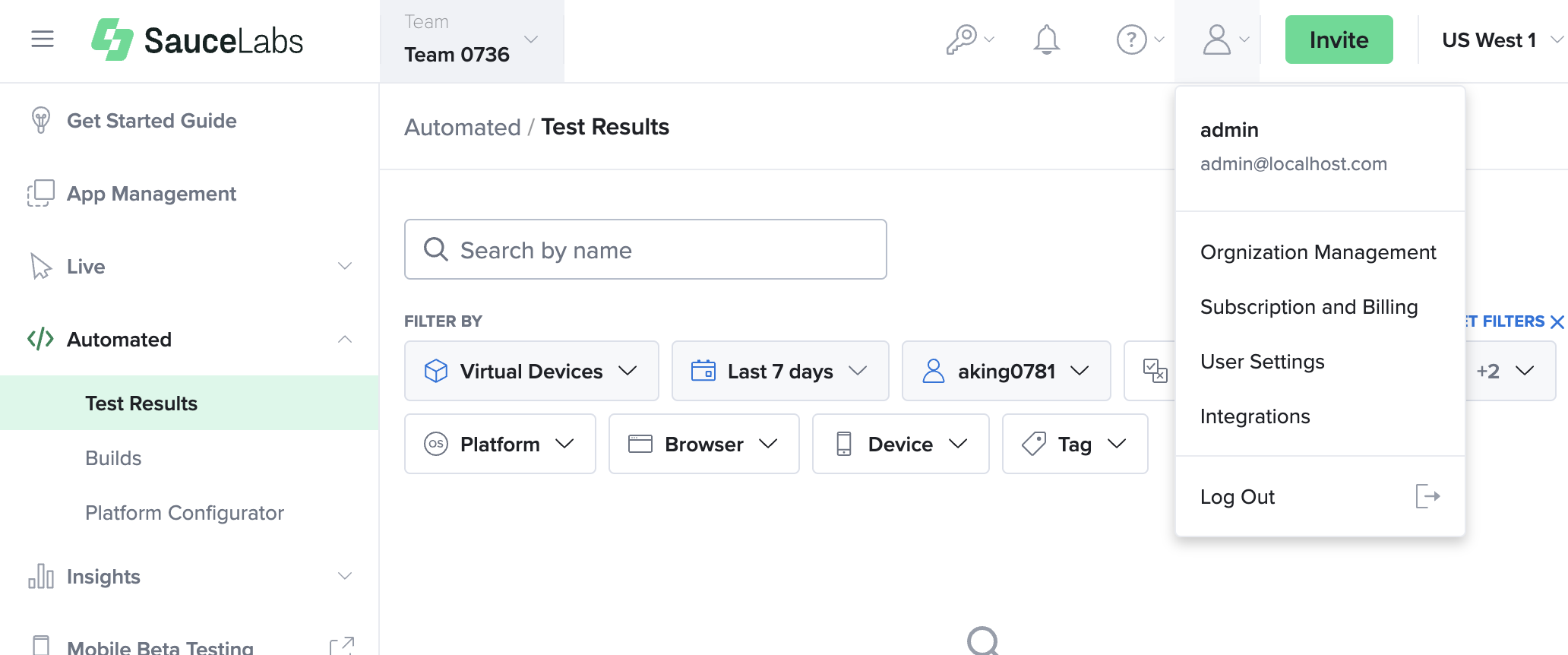Open Subscription and Billing
The image size is (1568, 655).
tap(1309, 307)
